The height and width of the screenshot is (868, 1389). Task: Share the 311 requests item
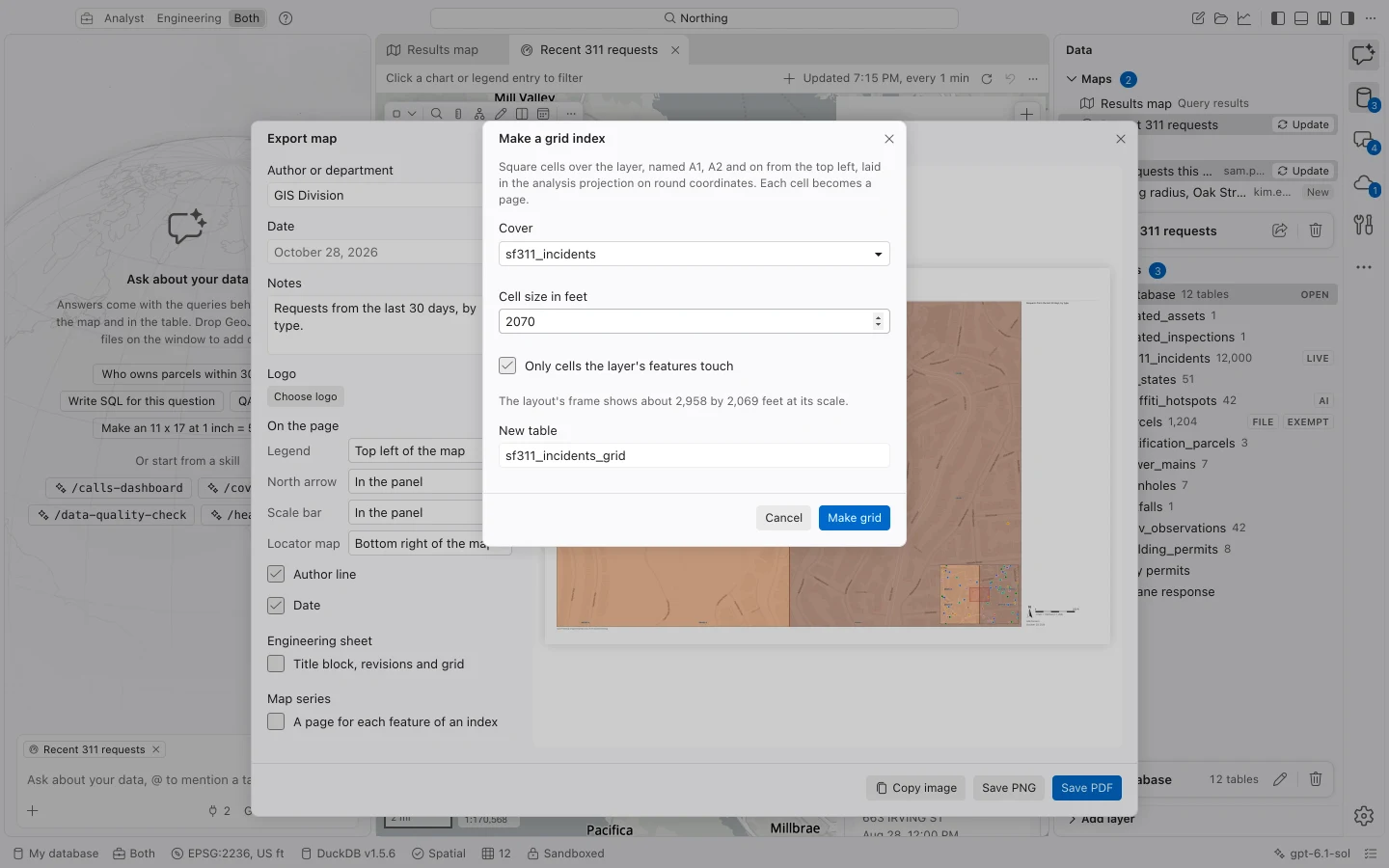(x=1280, y=231)
